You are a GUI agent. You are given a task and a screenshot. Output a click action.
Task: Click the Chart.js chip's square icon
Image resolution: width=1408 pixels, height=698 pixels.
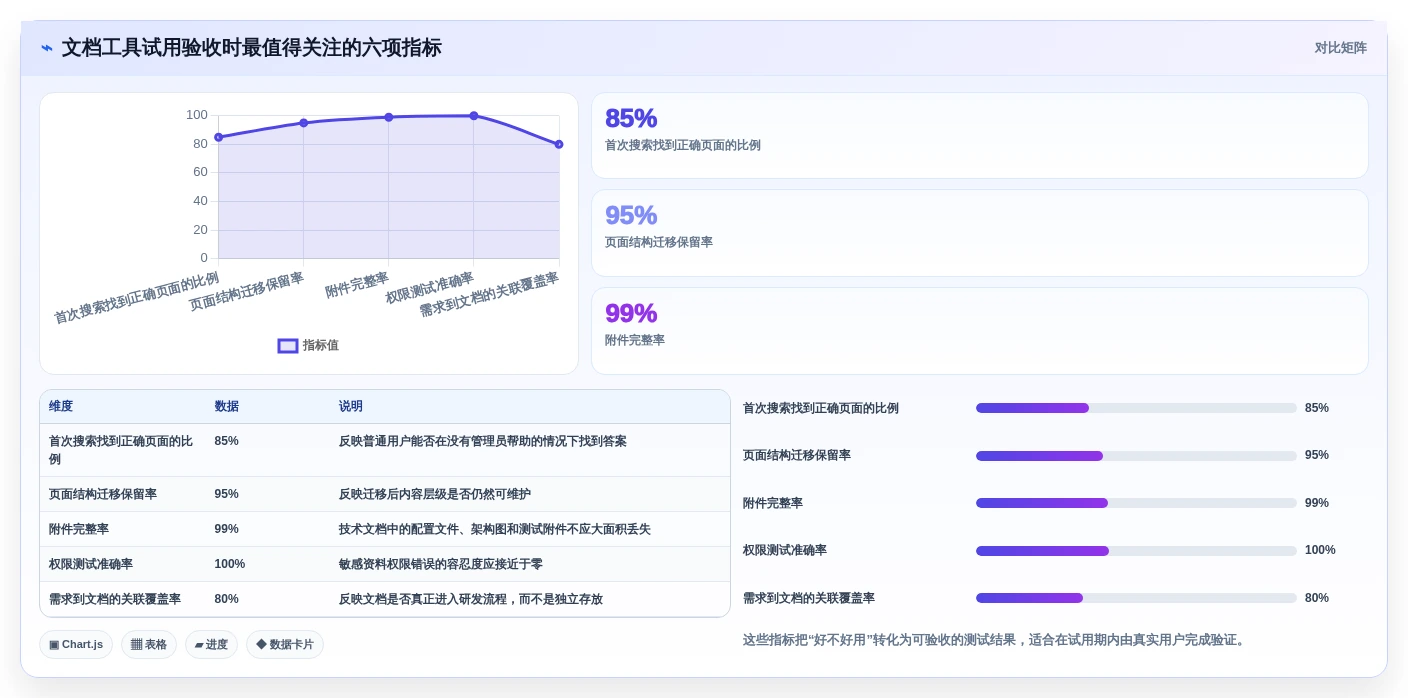54,645
